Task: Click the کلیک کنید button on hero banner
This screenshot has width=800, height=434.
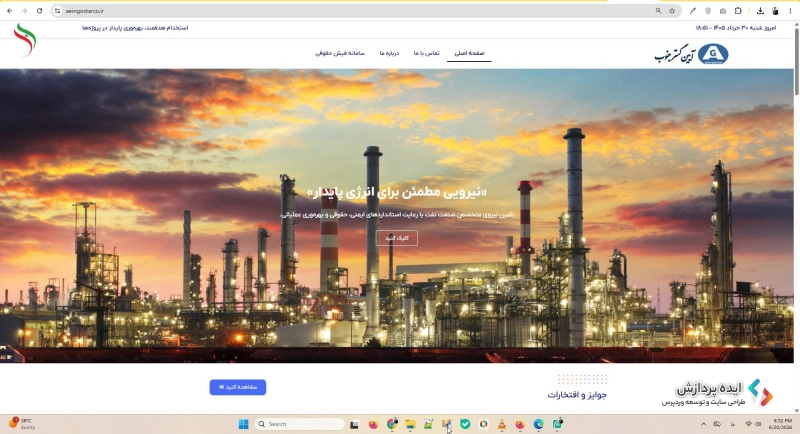Action: [x=396, y=238]
